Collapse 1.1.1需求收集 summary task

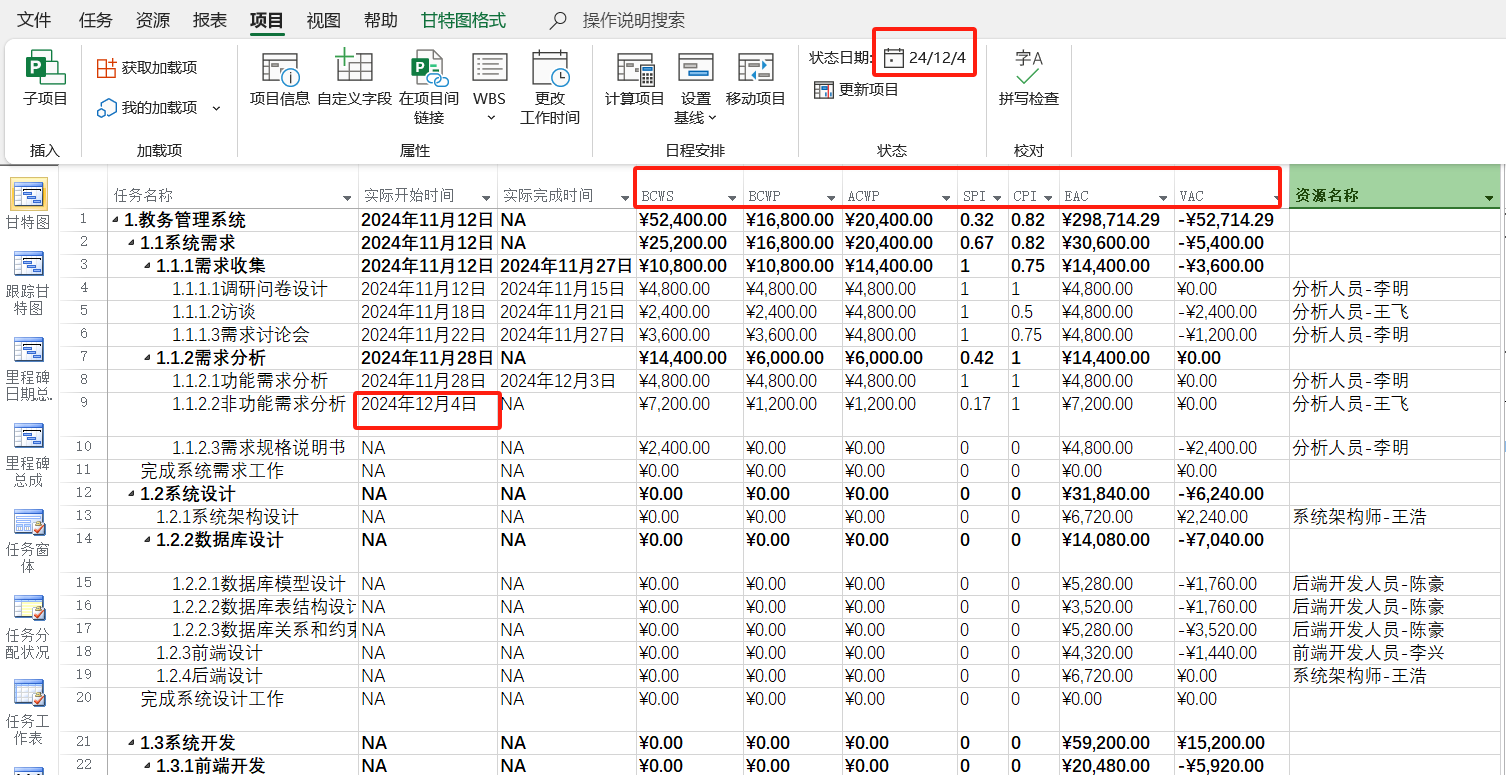tap(148, 266)
